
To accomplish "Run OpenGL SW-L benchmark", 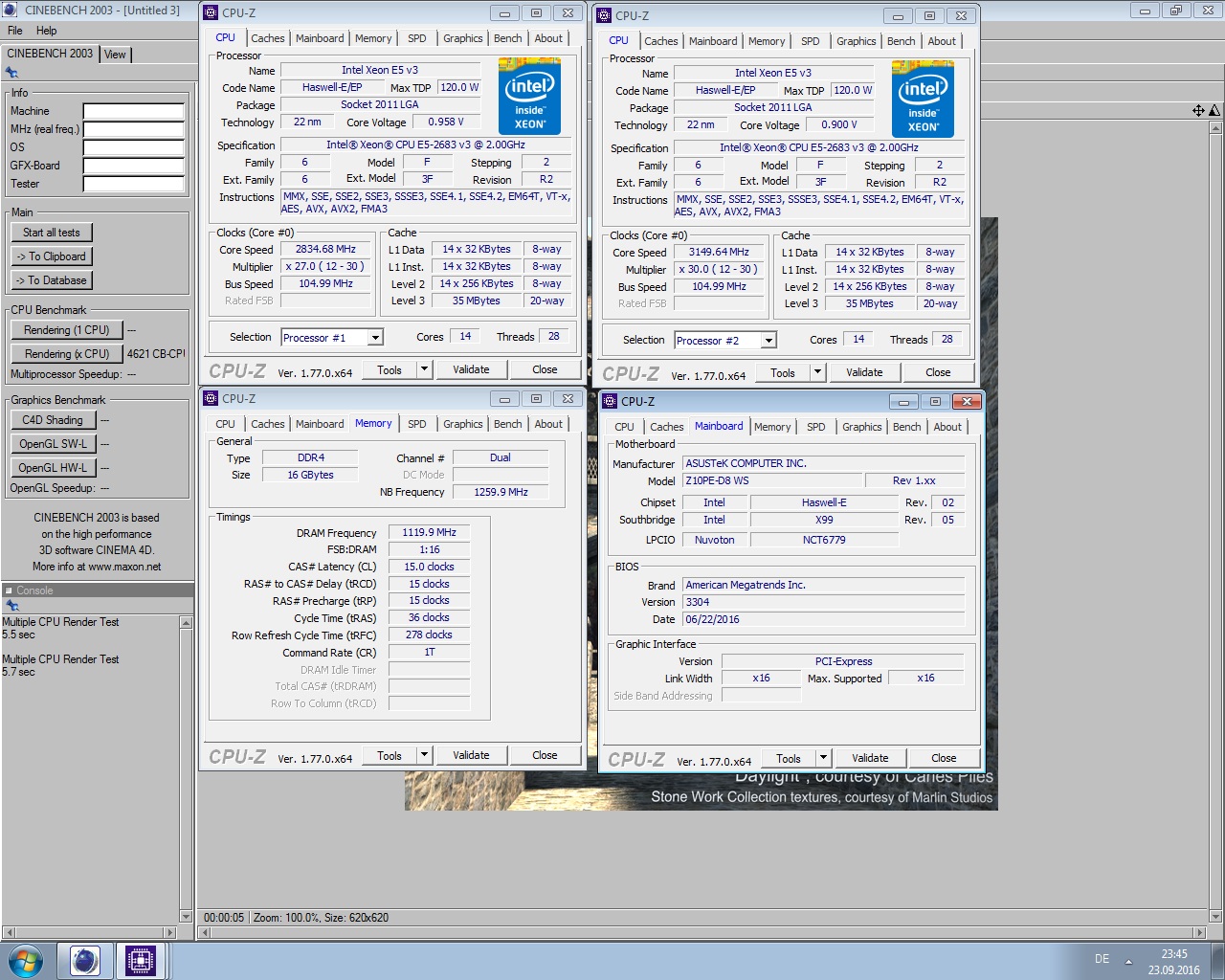I will (53, 444).
